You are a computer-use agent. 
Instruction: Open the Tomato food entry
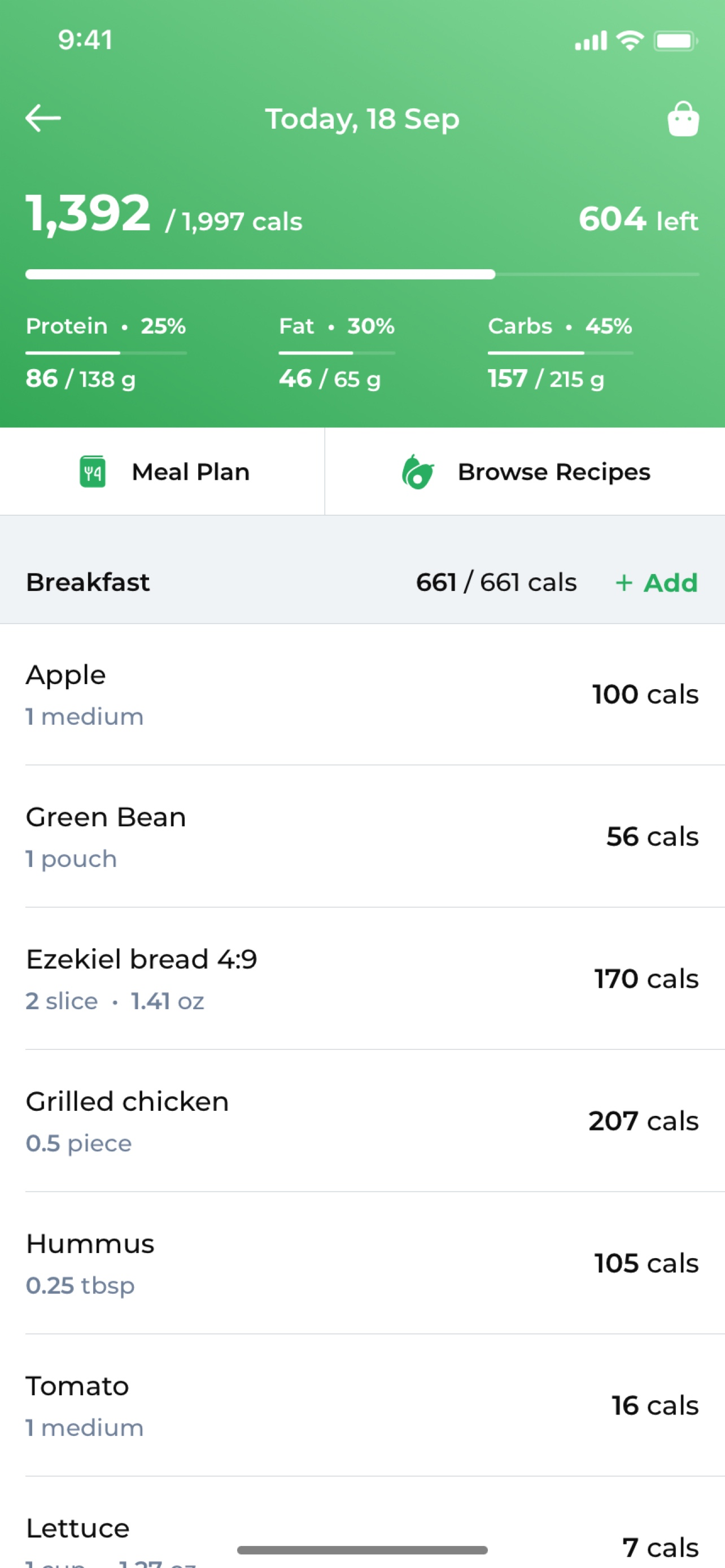click(362, 1405)
